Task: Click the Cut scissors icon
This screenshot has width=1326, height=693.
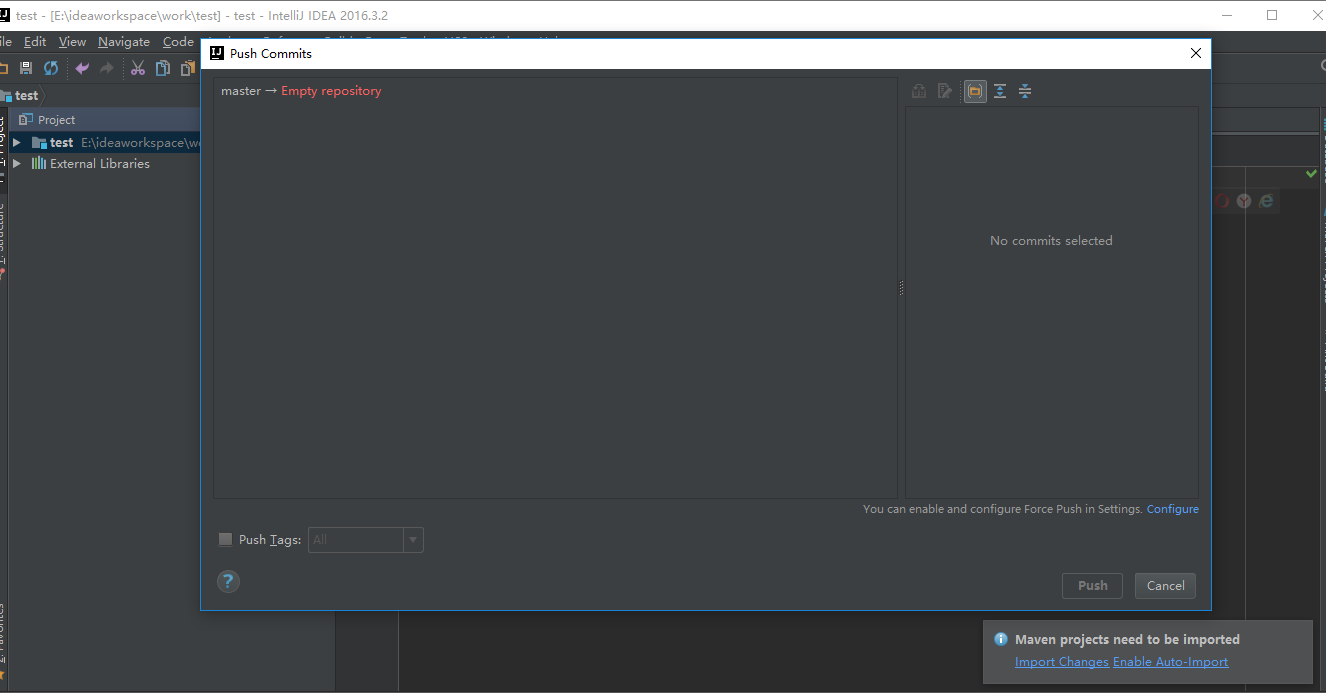Action: tap(138, 68)
